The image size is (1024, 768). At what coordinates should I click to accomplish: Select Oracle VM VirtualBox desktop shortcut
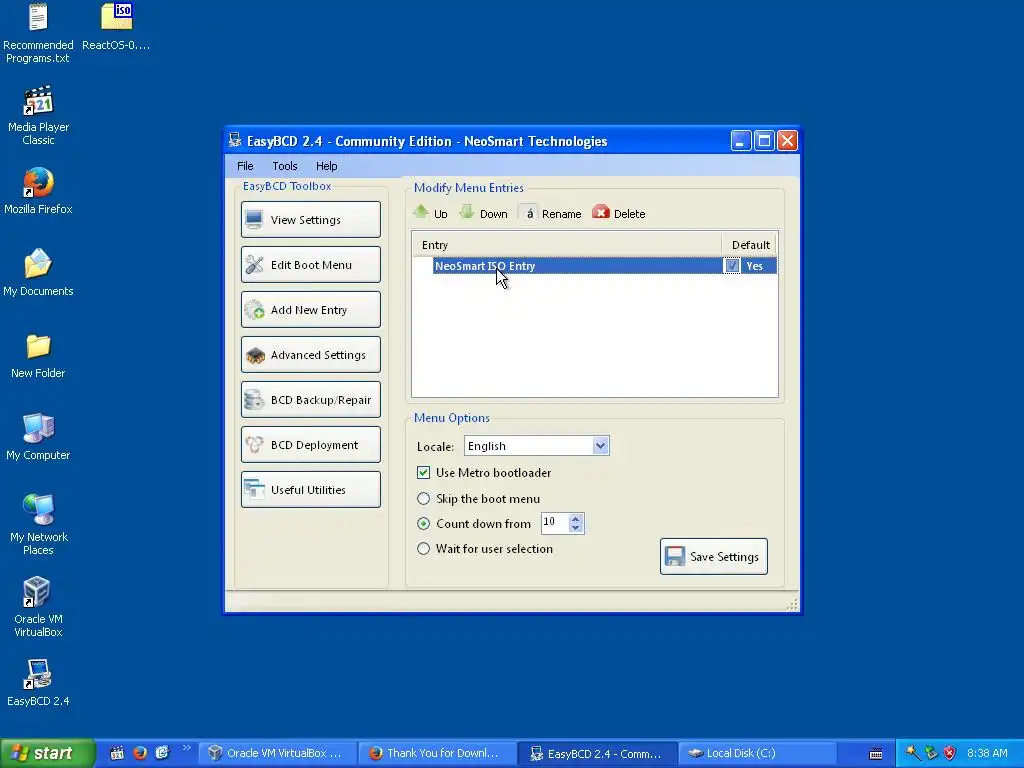[x=38, y=607]
